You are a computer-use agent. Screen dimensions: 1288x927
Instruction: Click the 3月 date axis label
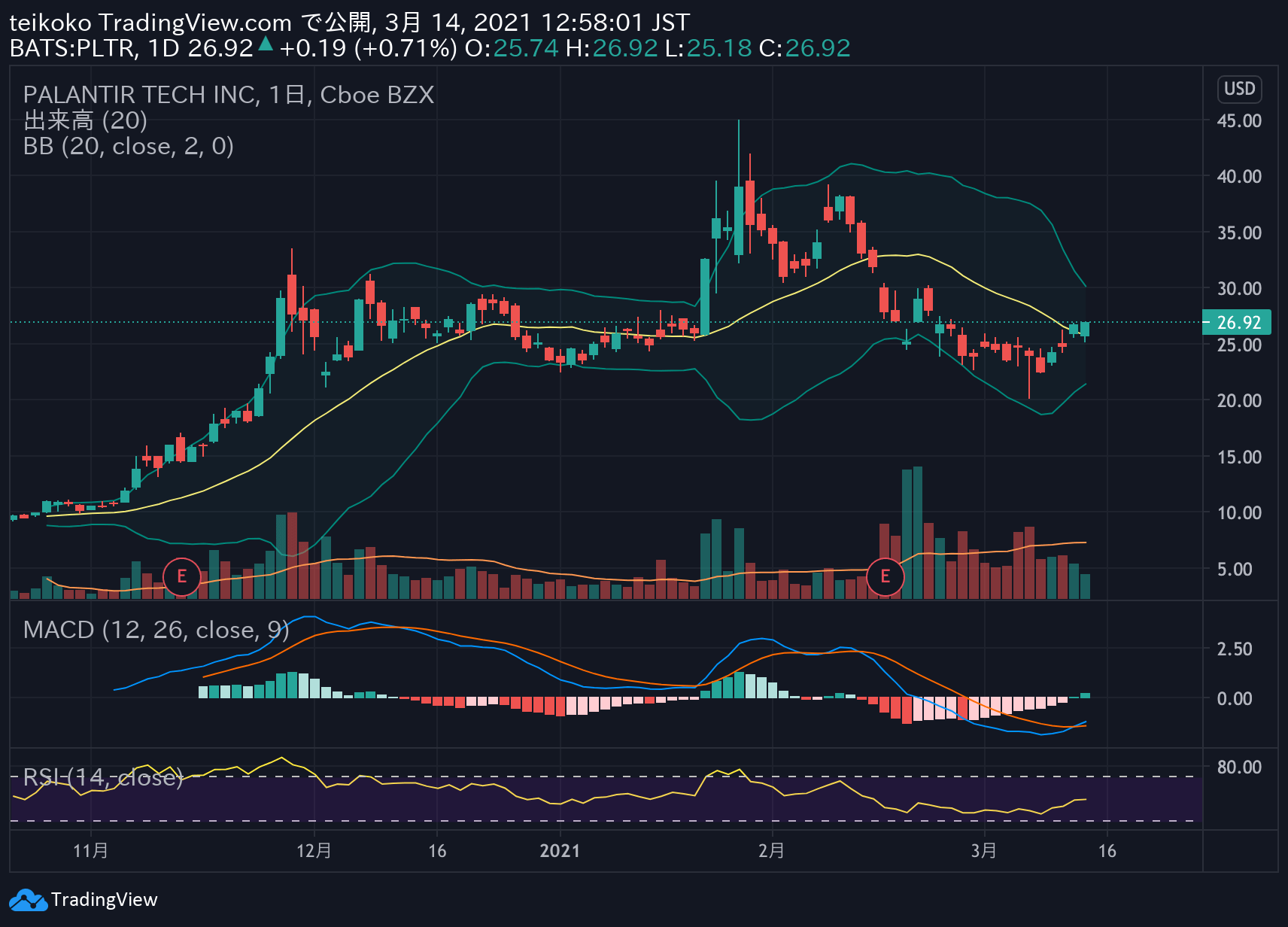(x=984, y=851)
